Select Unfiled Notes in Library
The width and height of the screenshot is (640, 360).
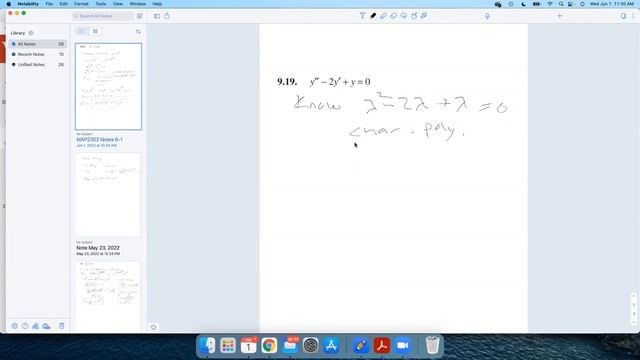[x=38, y=64]
